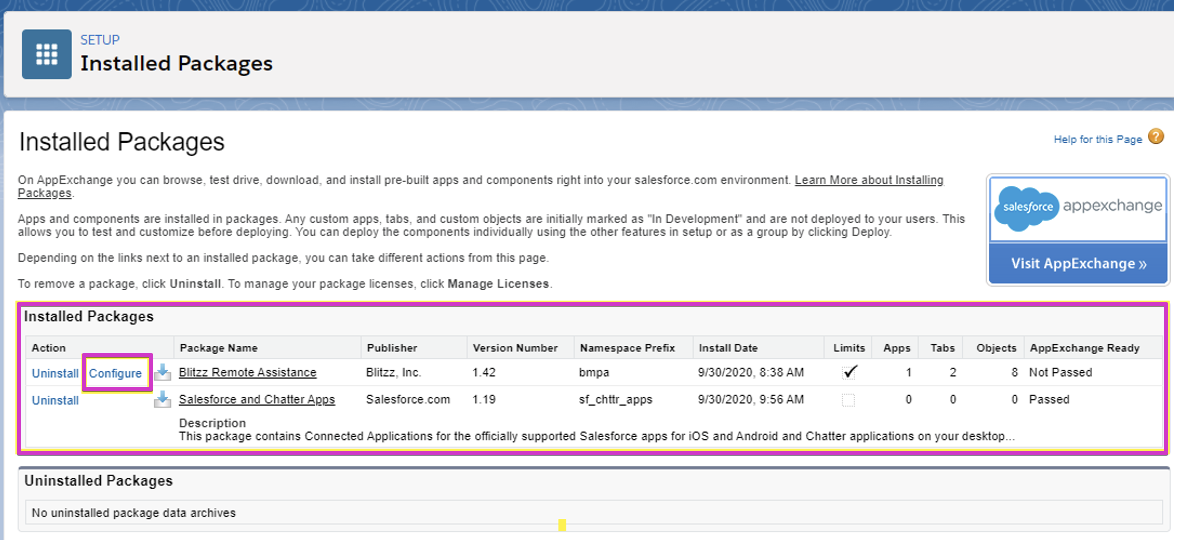Open Help for this Page link
Screen dimensions: 1177x540
1097,139
